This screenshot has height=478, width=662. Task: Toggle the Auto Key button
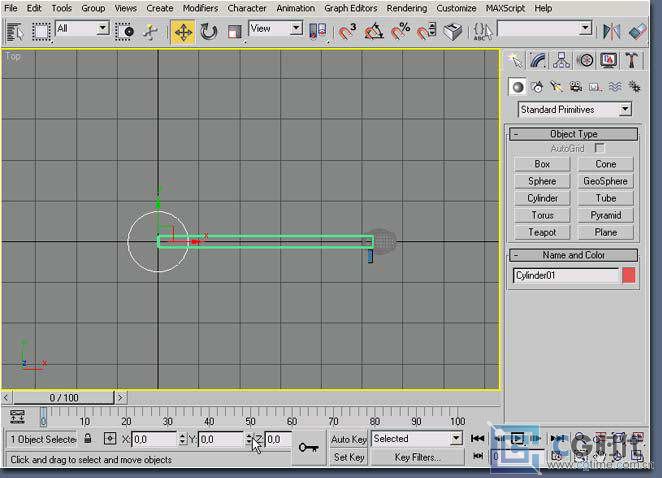click(x=349, y=439)
